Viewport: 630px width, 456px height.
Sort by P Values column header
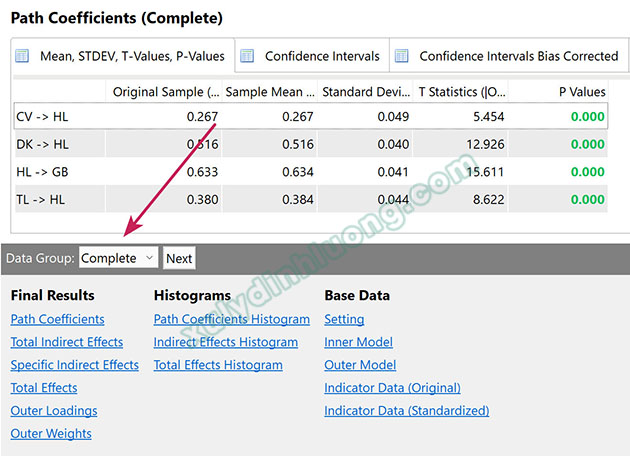point(558,92)
